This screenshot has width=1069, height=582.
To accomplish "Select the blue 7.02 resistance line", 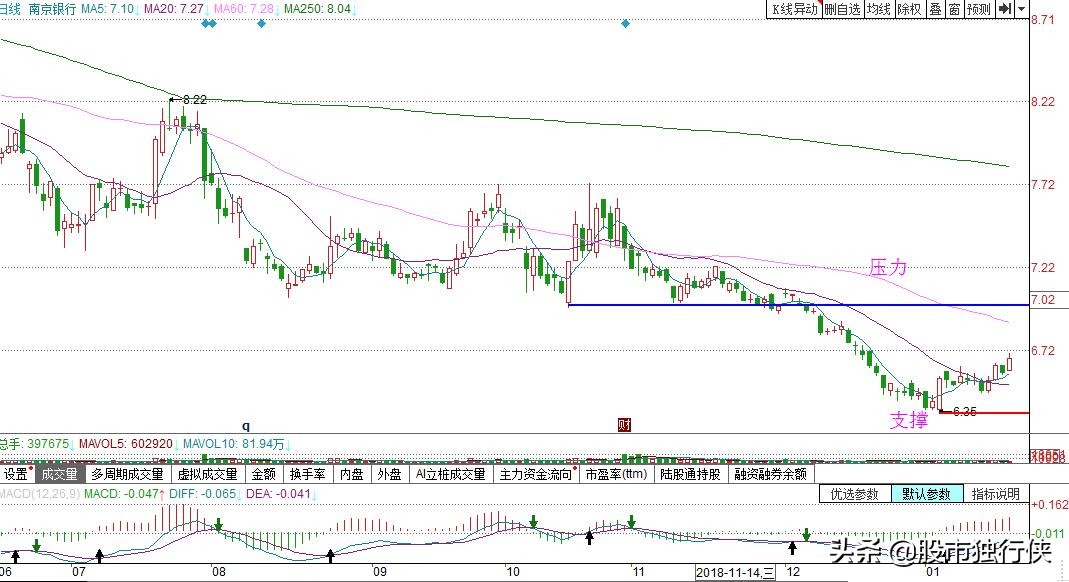I will pyautogui.click(x=798, y=305).
